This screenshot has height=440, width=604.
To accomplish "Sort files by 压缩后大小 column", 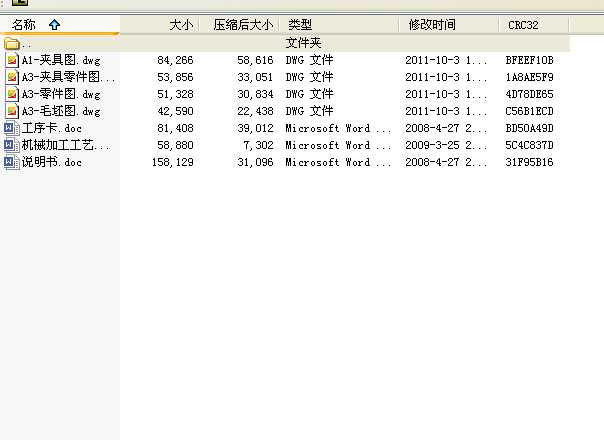I will point(239,25).
